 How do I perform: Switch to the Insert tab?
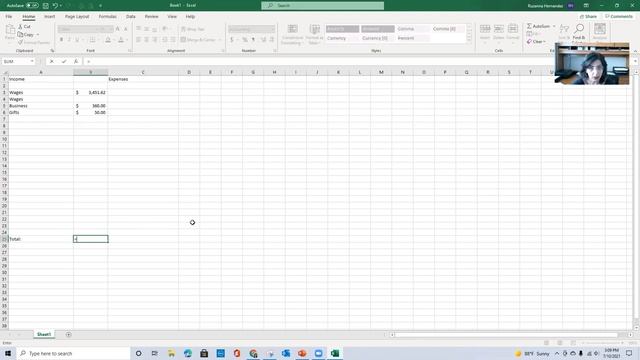[49, 16]
